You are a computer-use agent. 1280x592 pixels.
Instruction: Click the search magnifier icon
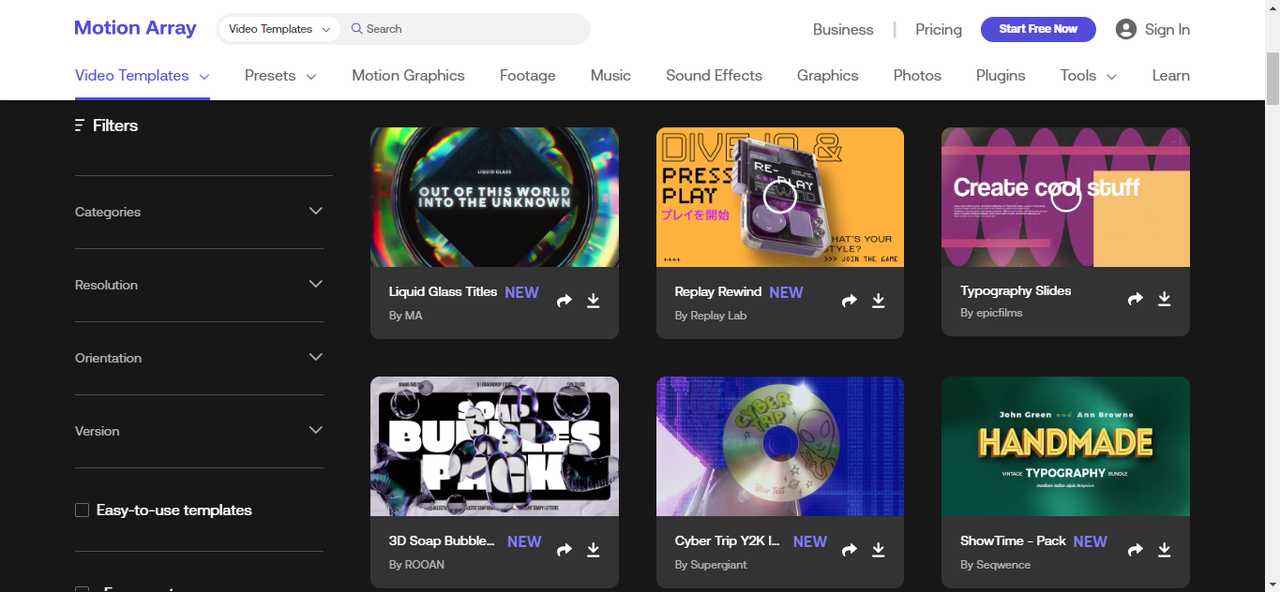pyautogui.click(x=356, y=29)
